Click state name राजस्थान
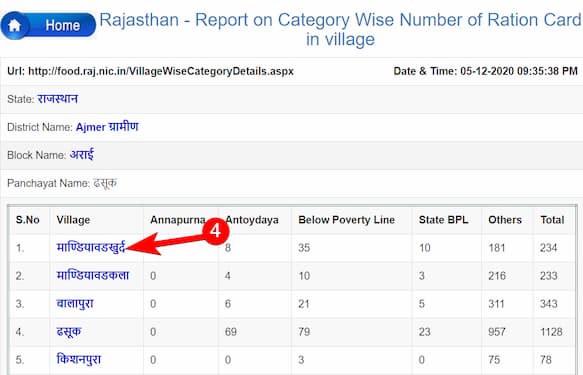The height and width of the screenshot is (375, 583). [58, 99]
